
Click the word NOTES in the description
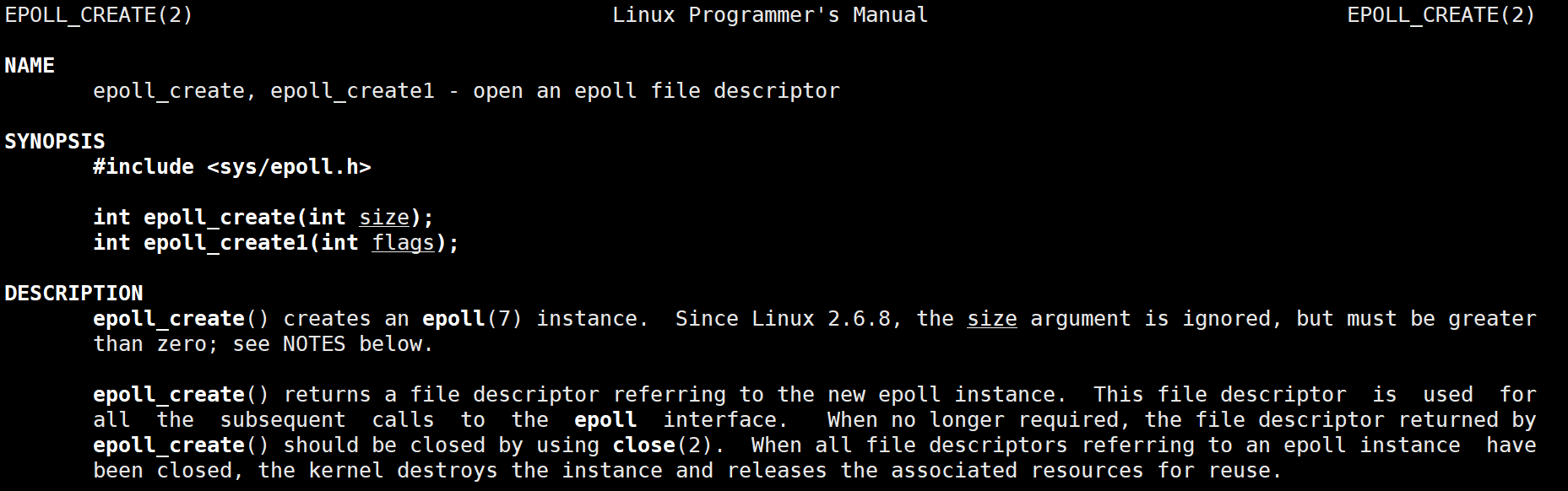314,344
